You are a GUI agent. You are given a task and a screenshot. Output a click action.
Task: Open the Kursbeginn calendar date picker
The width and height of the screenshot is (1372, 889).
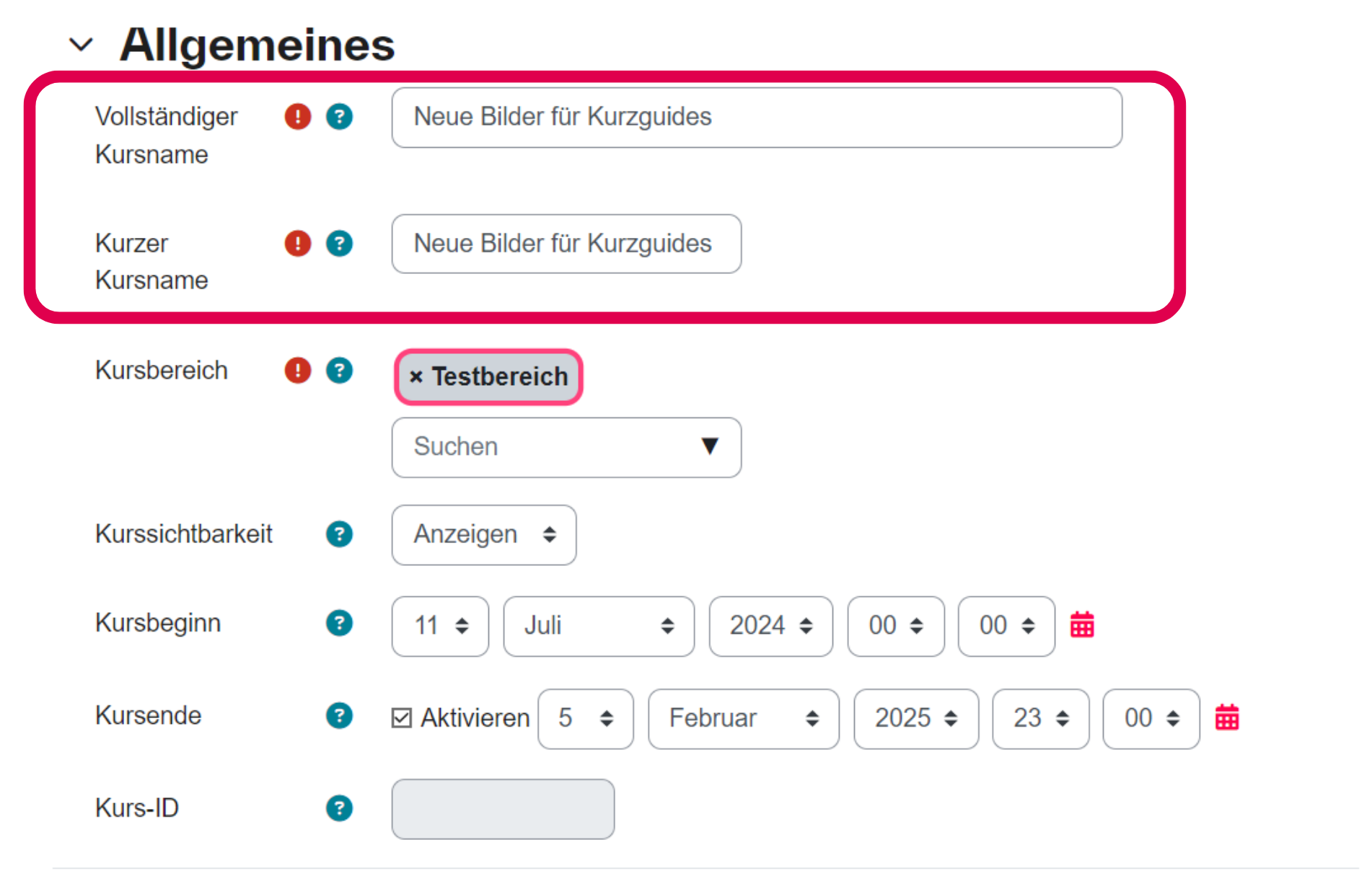click(x=1082, y=625)
